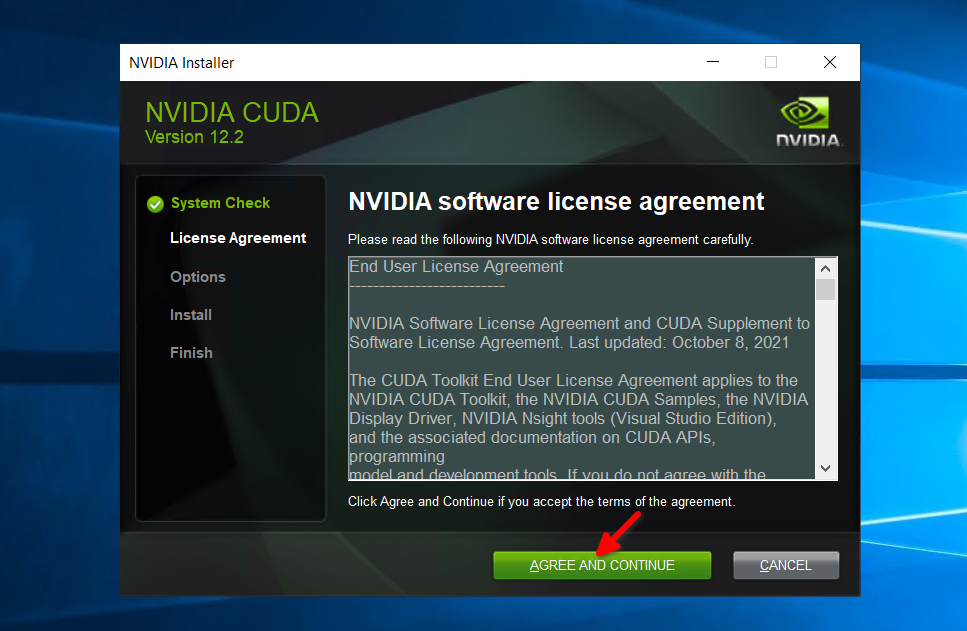The height and width of the screenshot is (631, 967).
Task: Select the Options step in sidebar
Action: click(198, 277)
